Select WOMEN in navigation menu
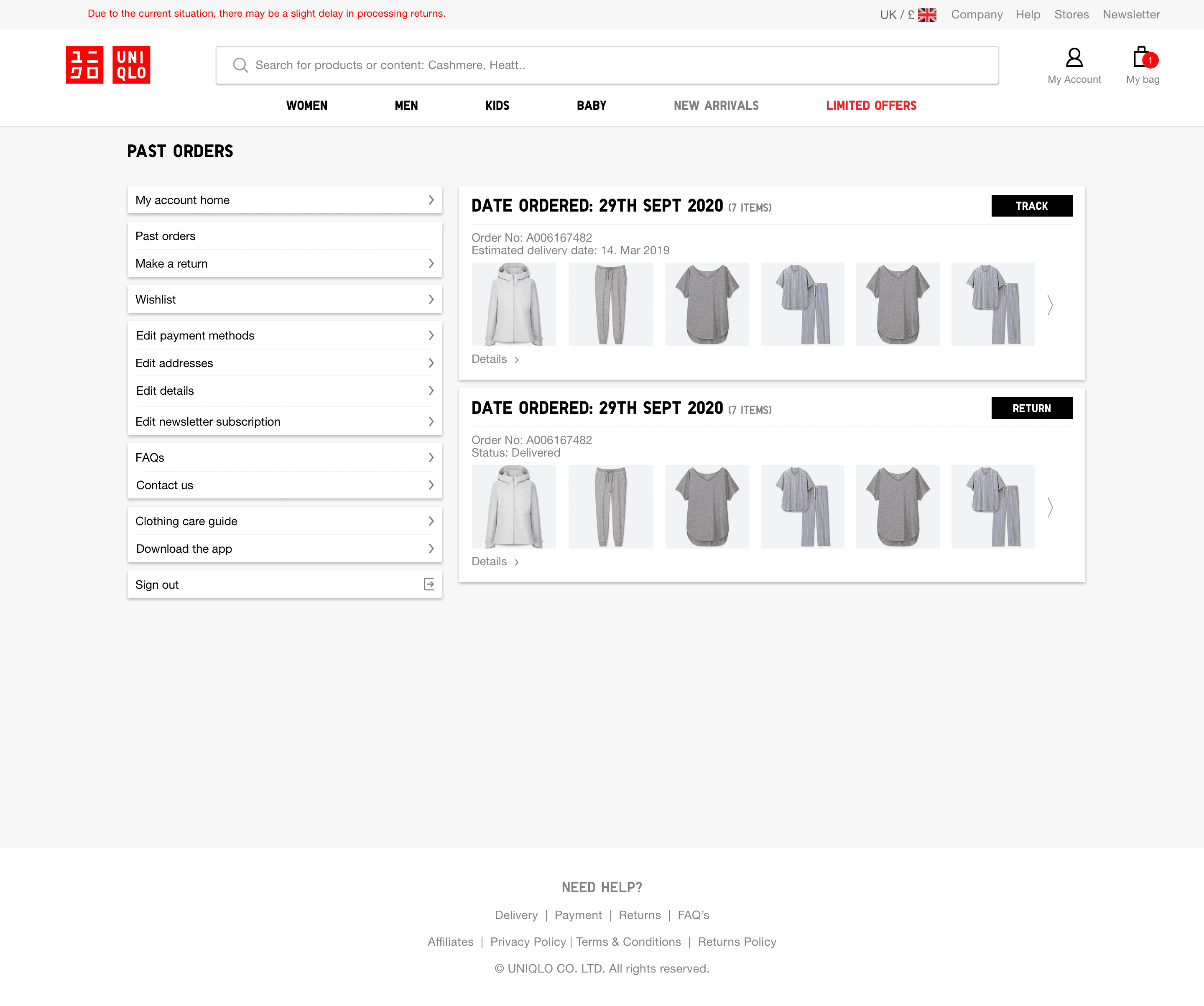 click(307, 105)
